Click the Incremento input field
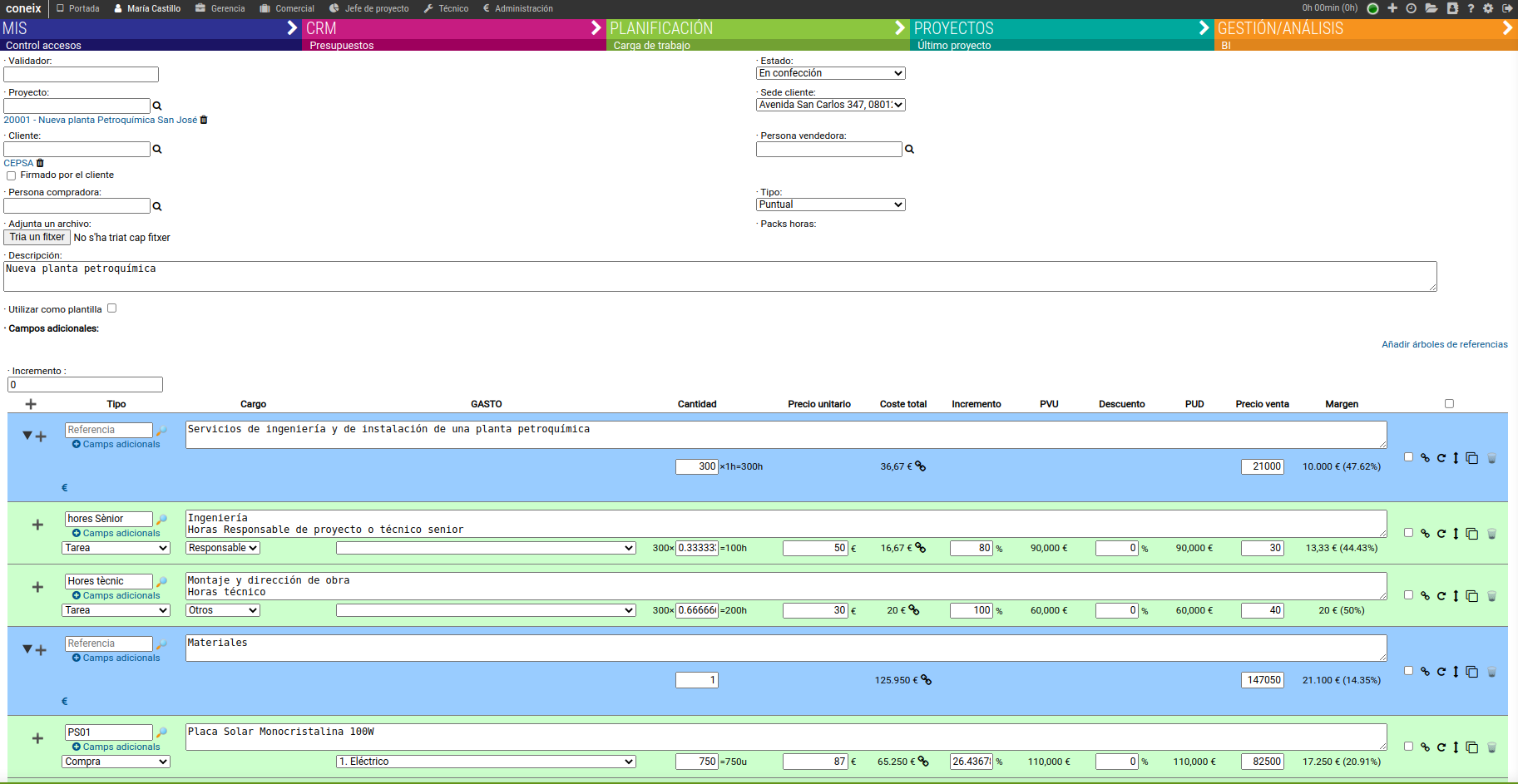The image size is (1518, 784). [x=85, y=385]
